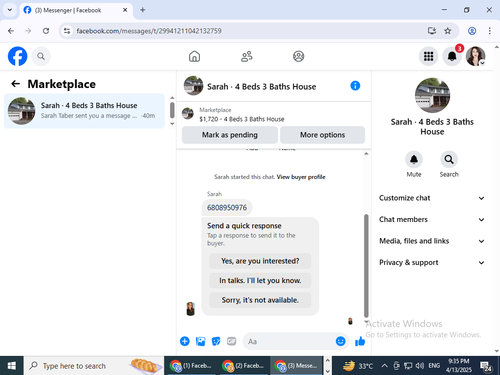This screenshot has width=500, height=375.
Task: Click More options button
Action: [x=322, y=135]
